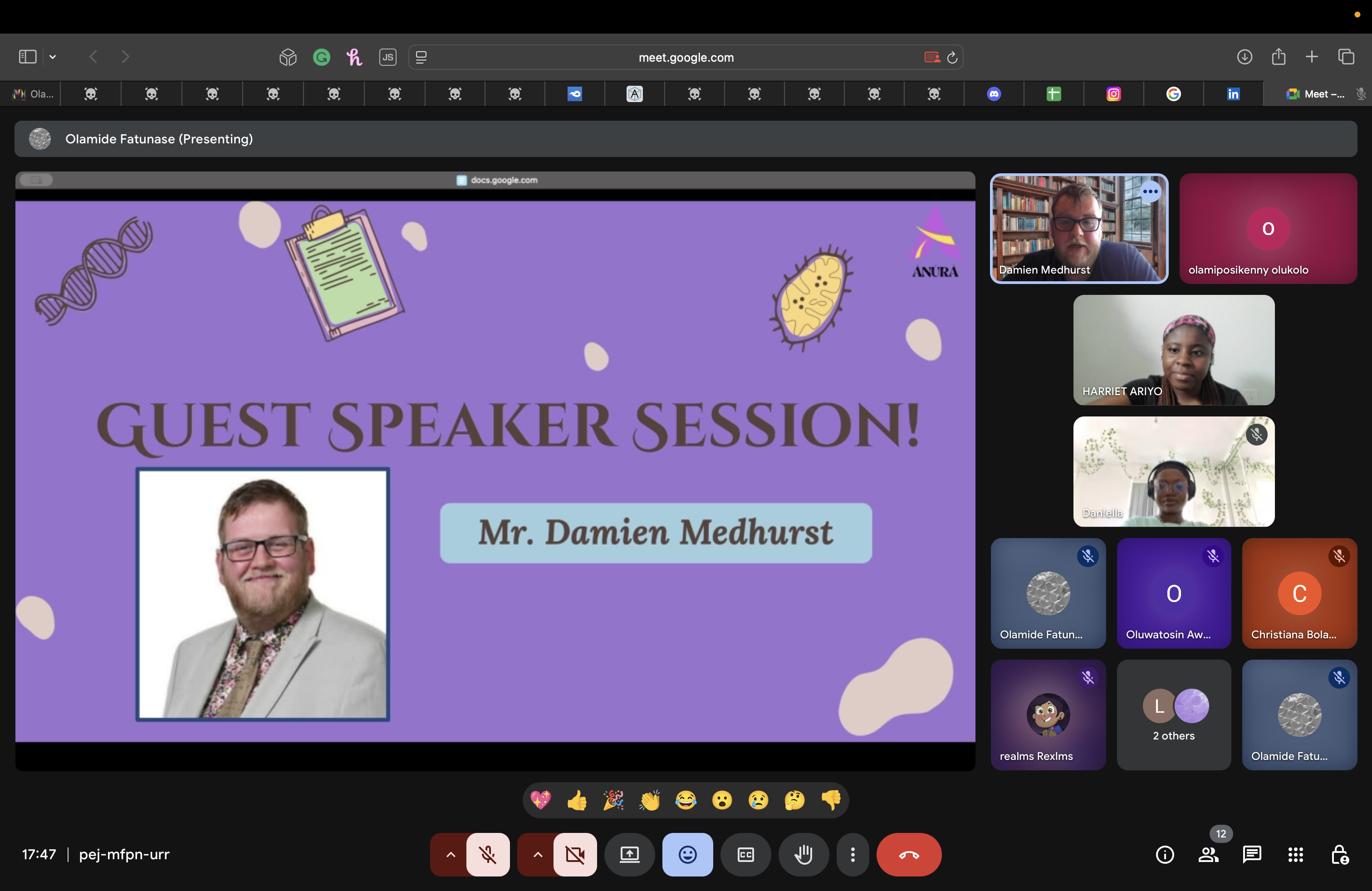The image size is (1372, 891).
Task: Select realms Rexlms participant tile
Action: click(x=1048, y=715)
